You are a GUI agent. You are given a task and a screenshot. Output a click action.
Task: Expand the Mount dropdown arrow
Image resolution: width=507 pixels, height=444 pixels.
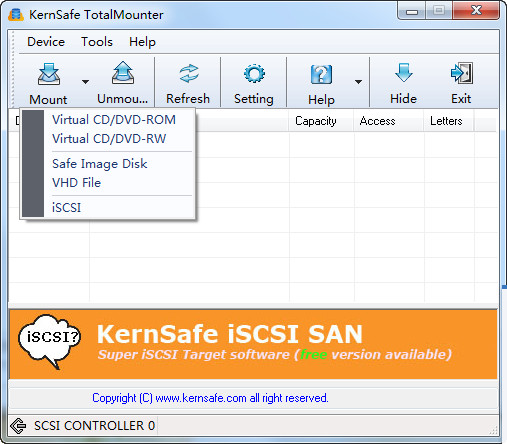(85, 82)
